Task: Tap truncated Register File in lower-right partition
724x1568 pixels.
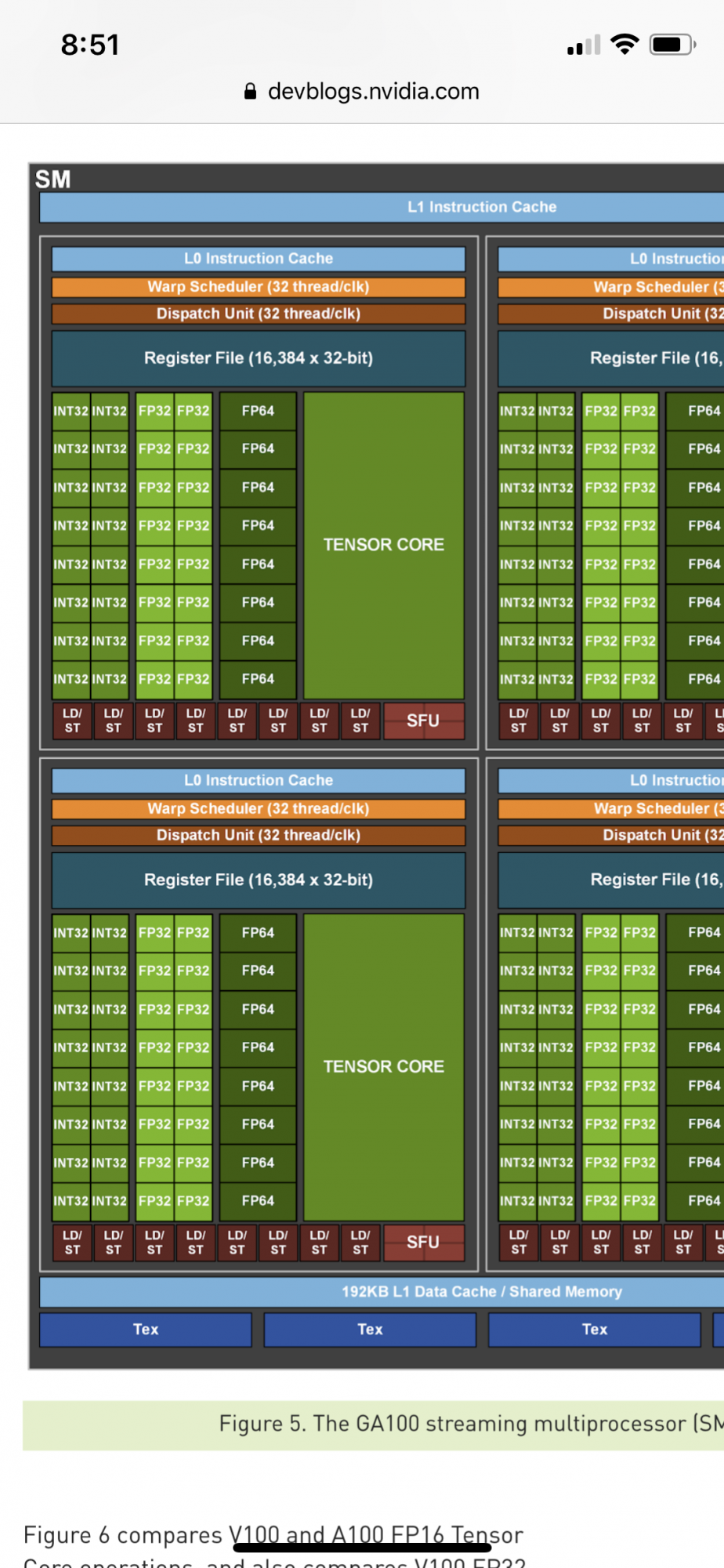Action: coord(611,880)
